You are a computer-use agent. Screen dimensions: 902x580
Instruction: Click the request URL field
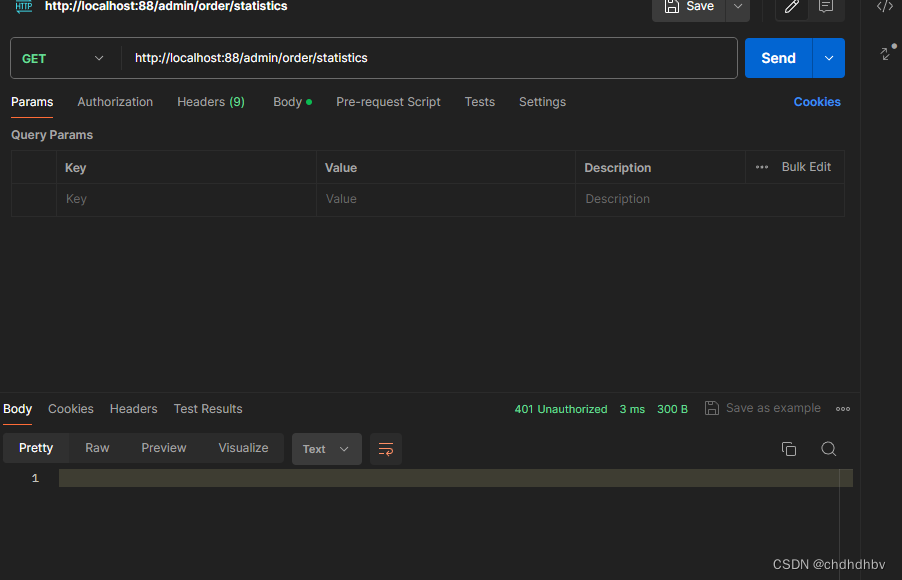[x=429, y=58]
